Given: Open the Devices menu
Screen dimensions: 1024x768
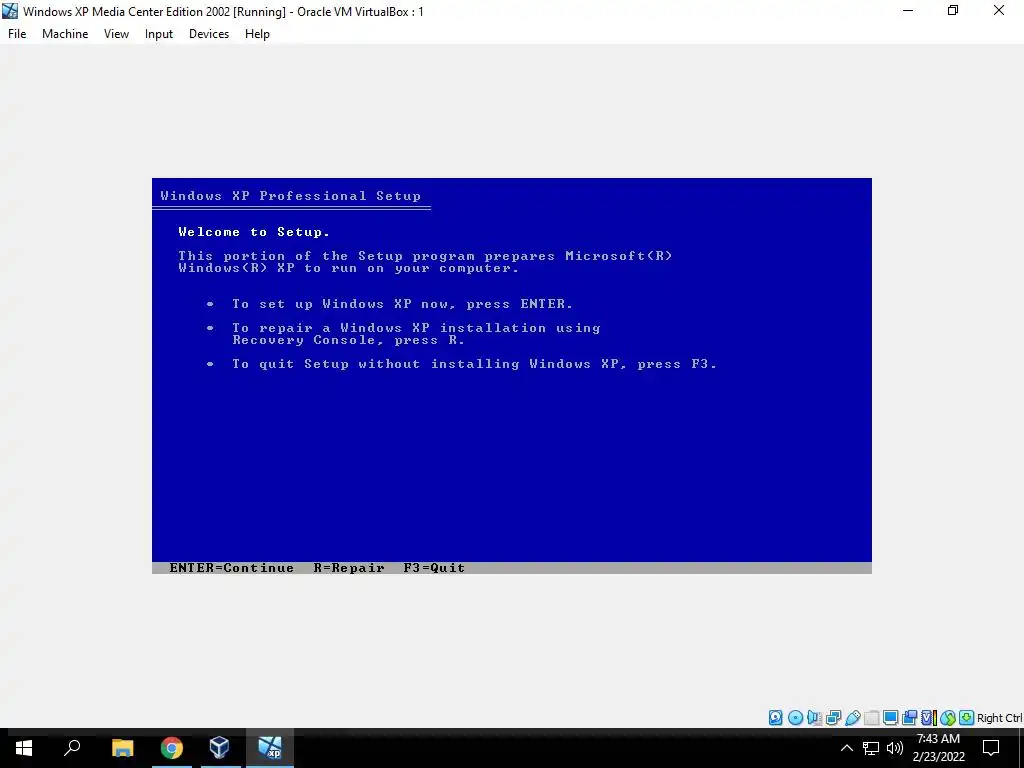Looking at the screenshot, I should click(x=209, y=34).
